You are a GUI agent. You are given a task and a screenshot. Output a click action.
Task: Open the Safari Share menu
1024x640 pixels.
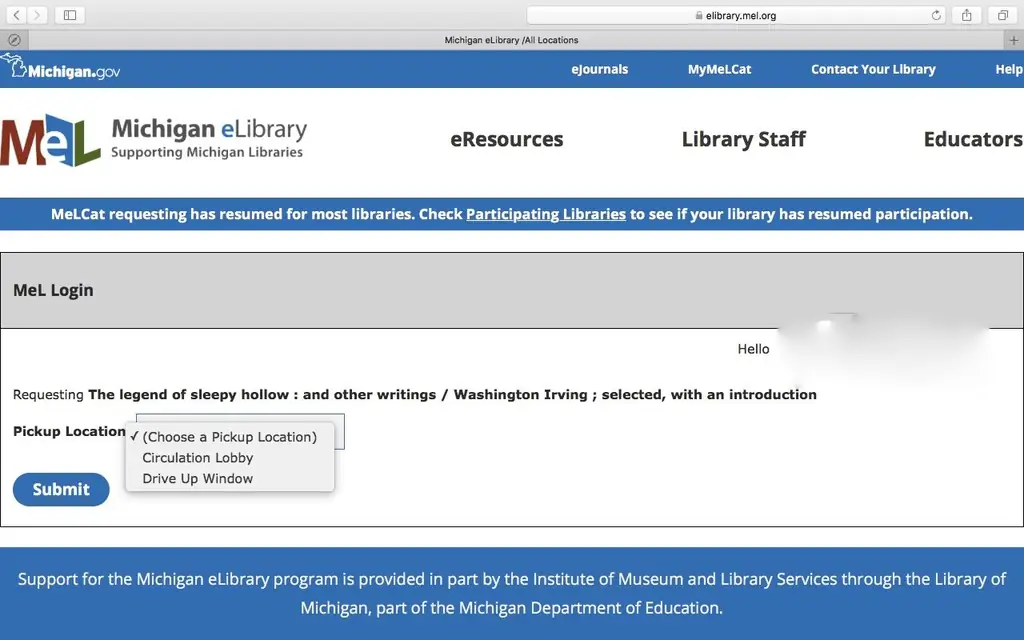click(967, 15)
